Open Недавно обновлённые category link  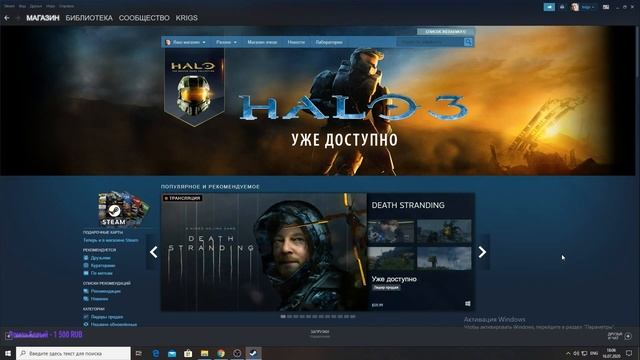point(114,324)
